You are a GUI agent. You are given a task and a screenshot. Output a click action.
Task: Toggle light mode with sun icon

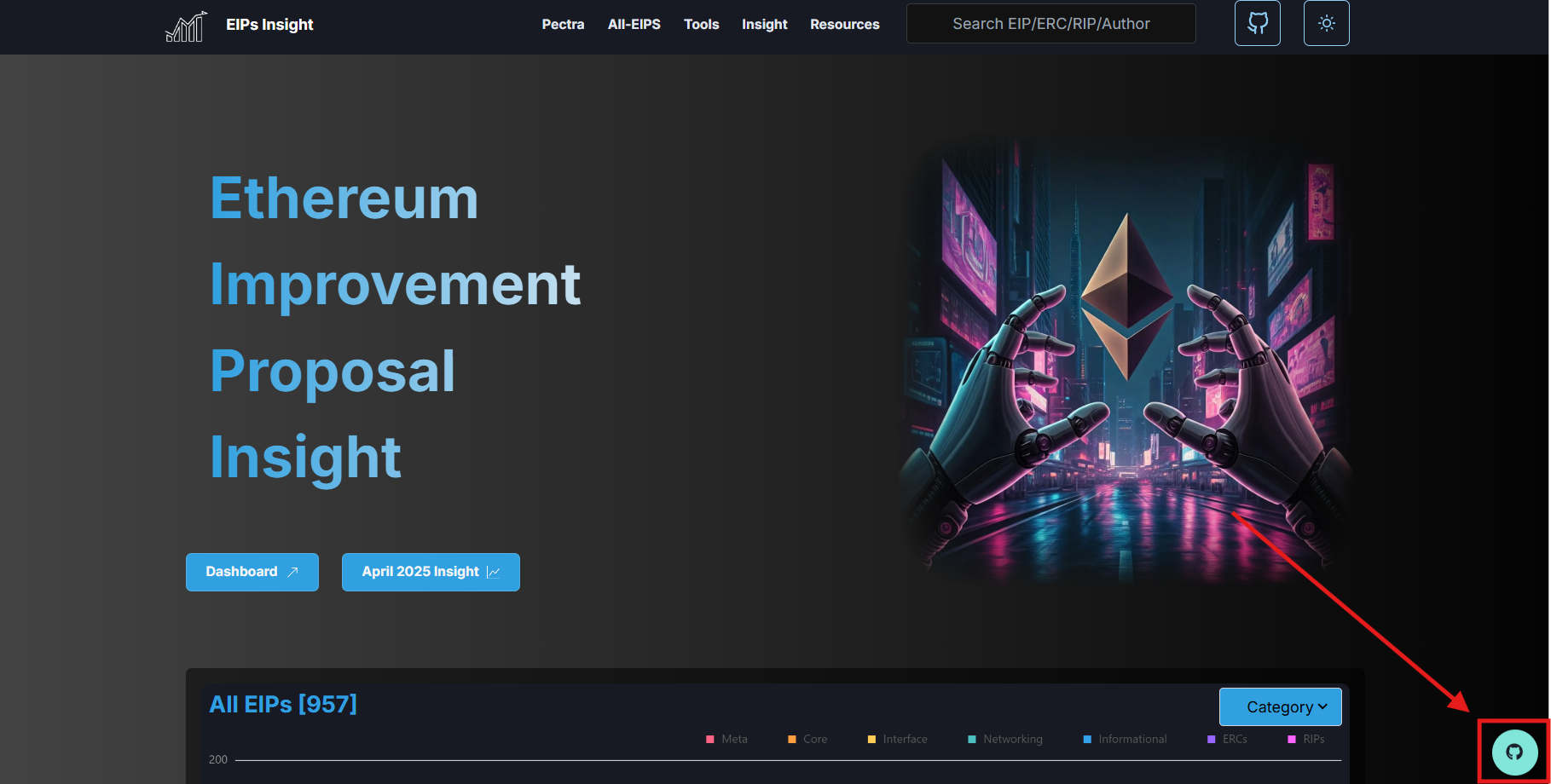coord(1326,24)
